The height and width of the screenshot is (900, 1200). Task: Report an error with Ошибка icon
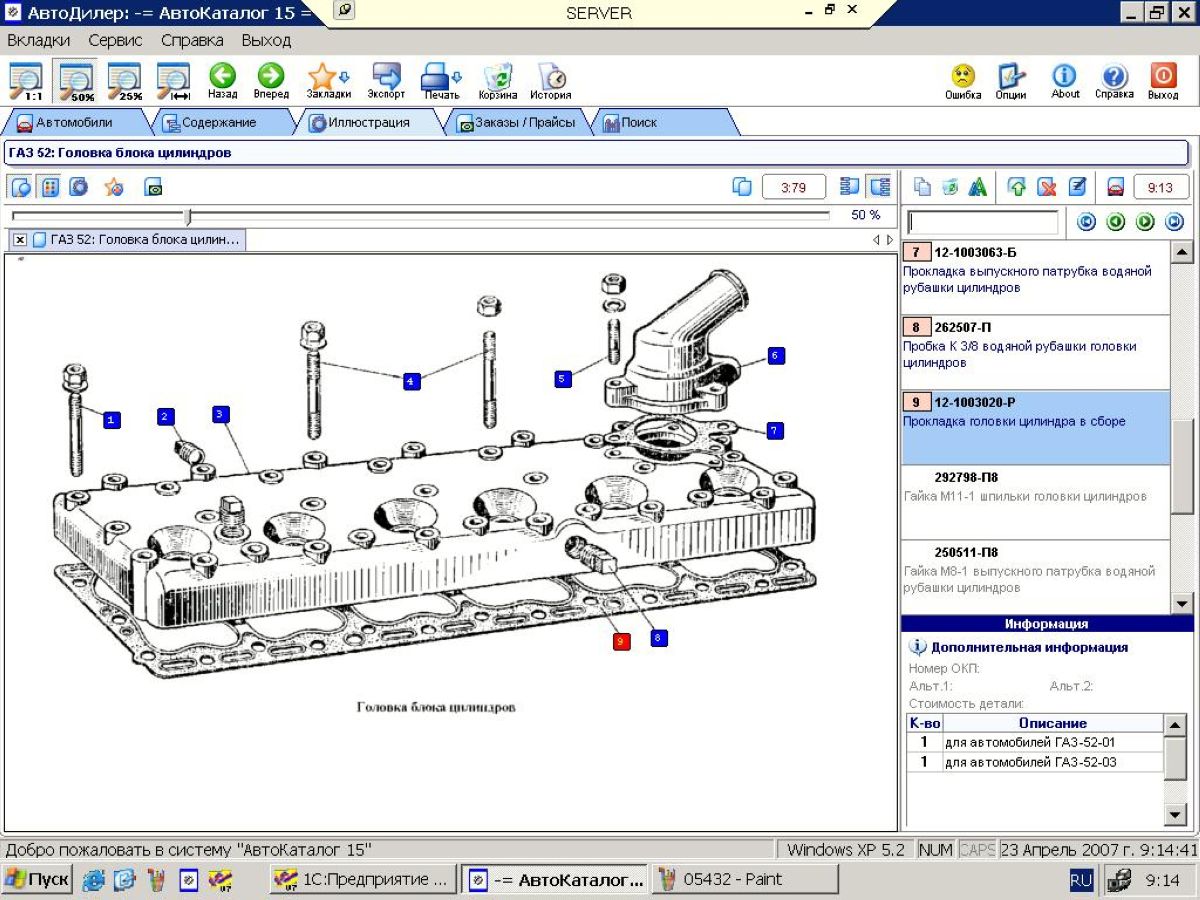tap(963, 81)
